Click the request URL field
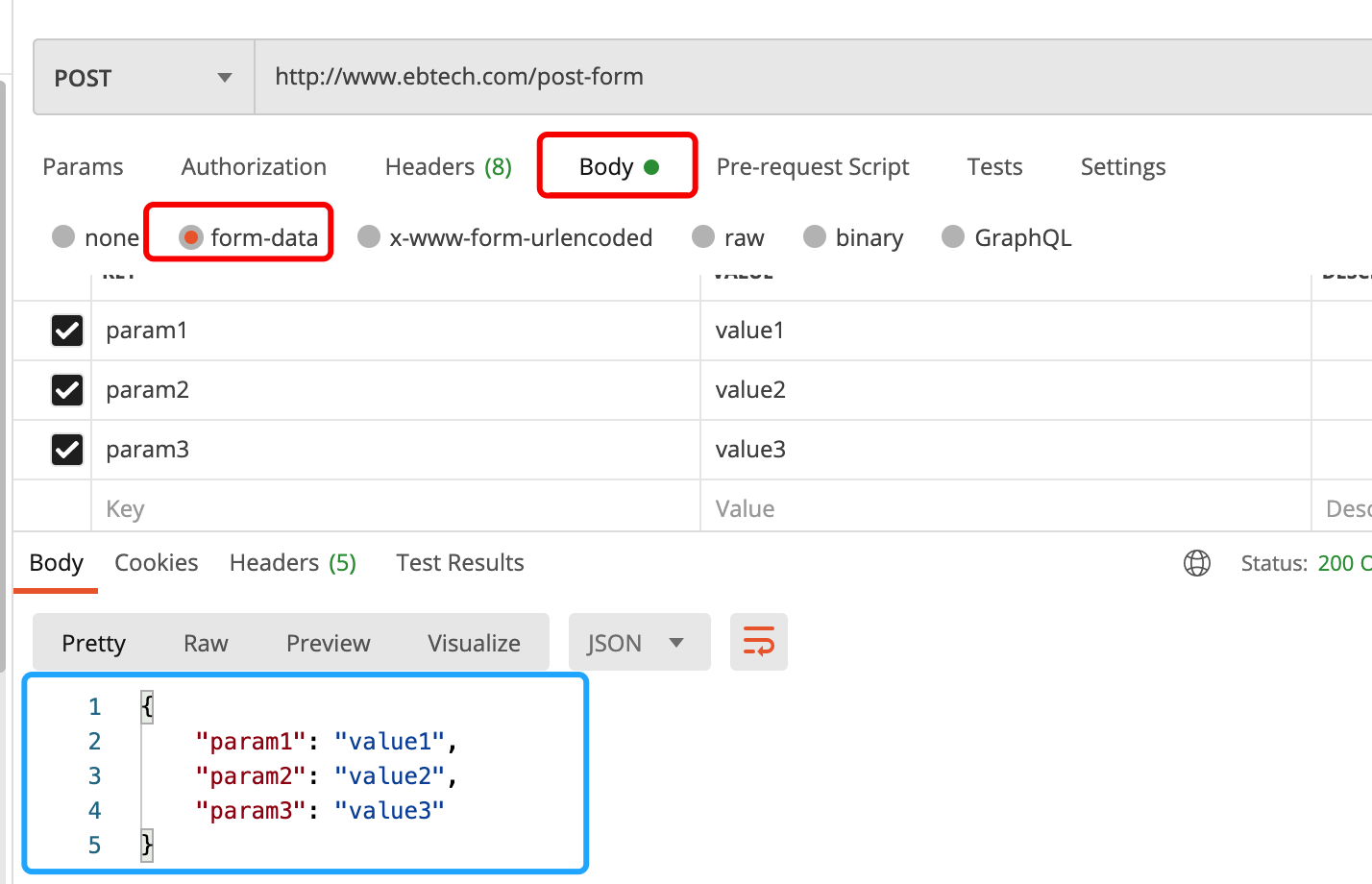1372x884 pixels. point(813,77)
